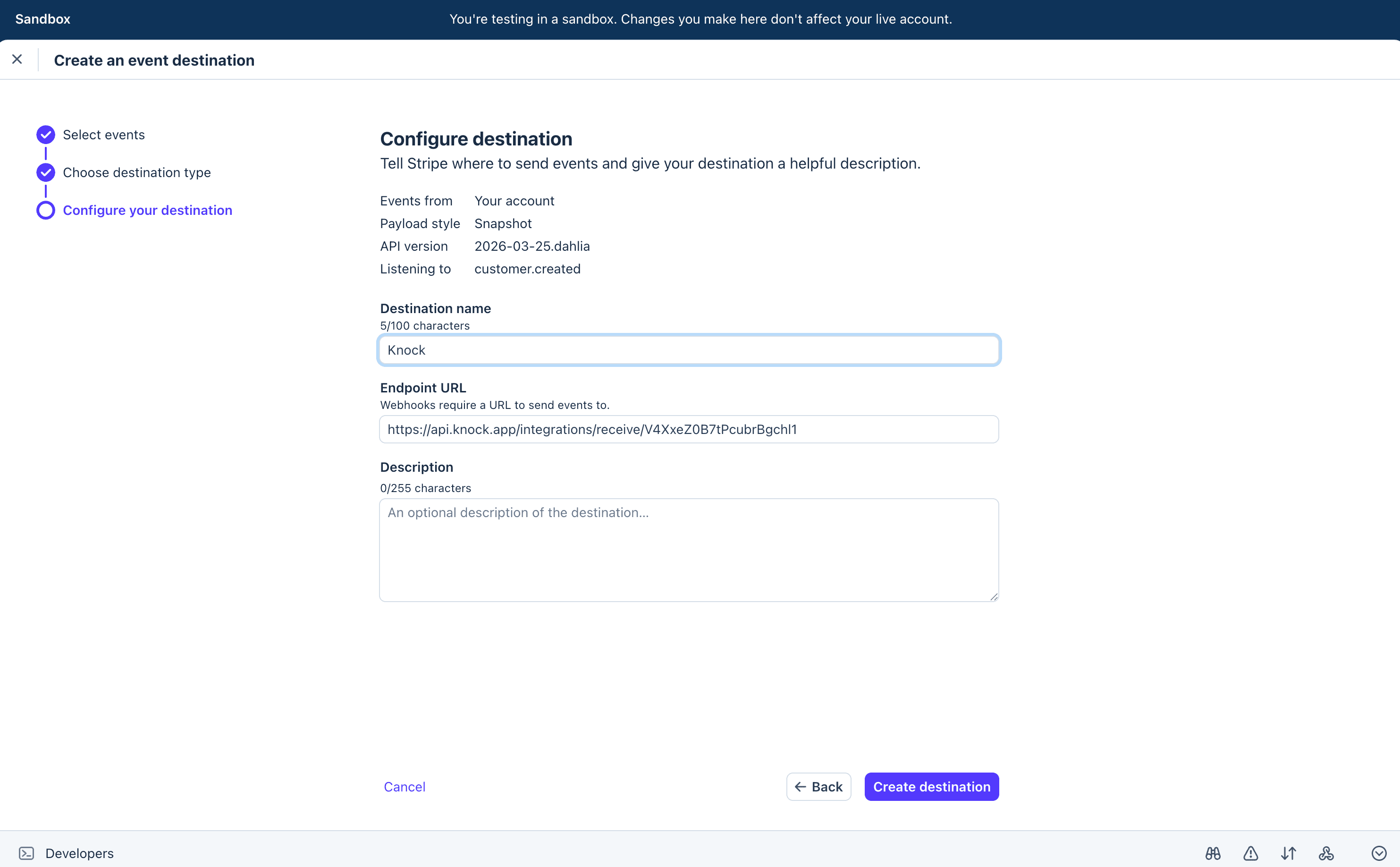Click the Endpoint URL field
The image size is (1400, 867).
(688, 429)
